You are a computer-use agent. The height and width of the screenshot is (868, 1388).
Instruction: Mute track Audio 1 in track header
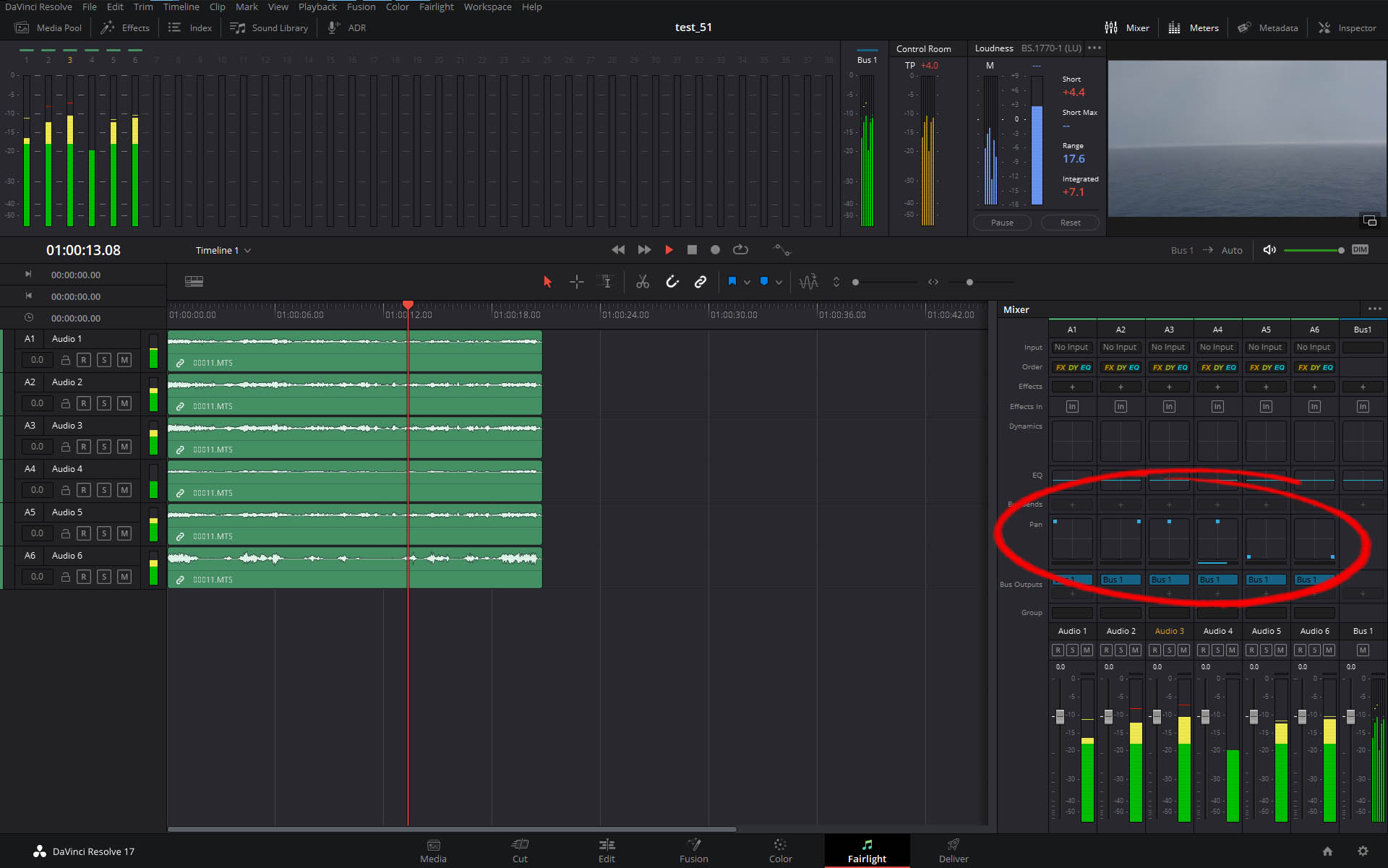tap(124, 360)
